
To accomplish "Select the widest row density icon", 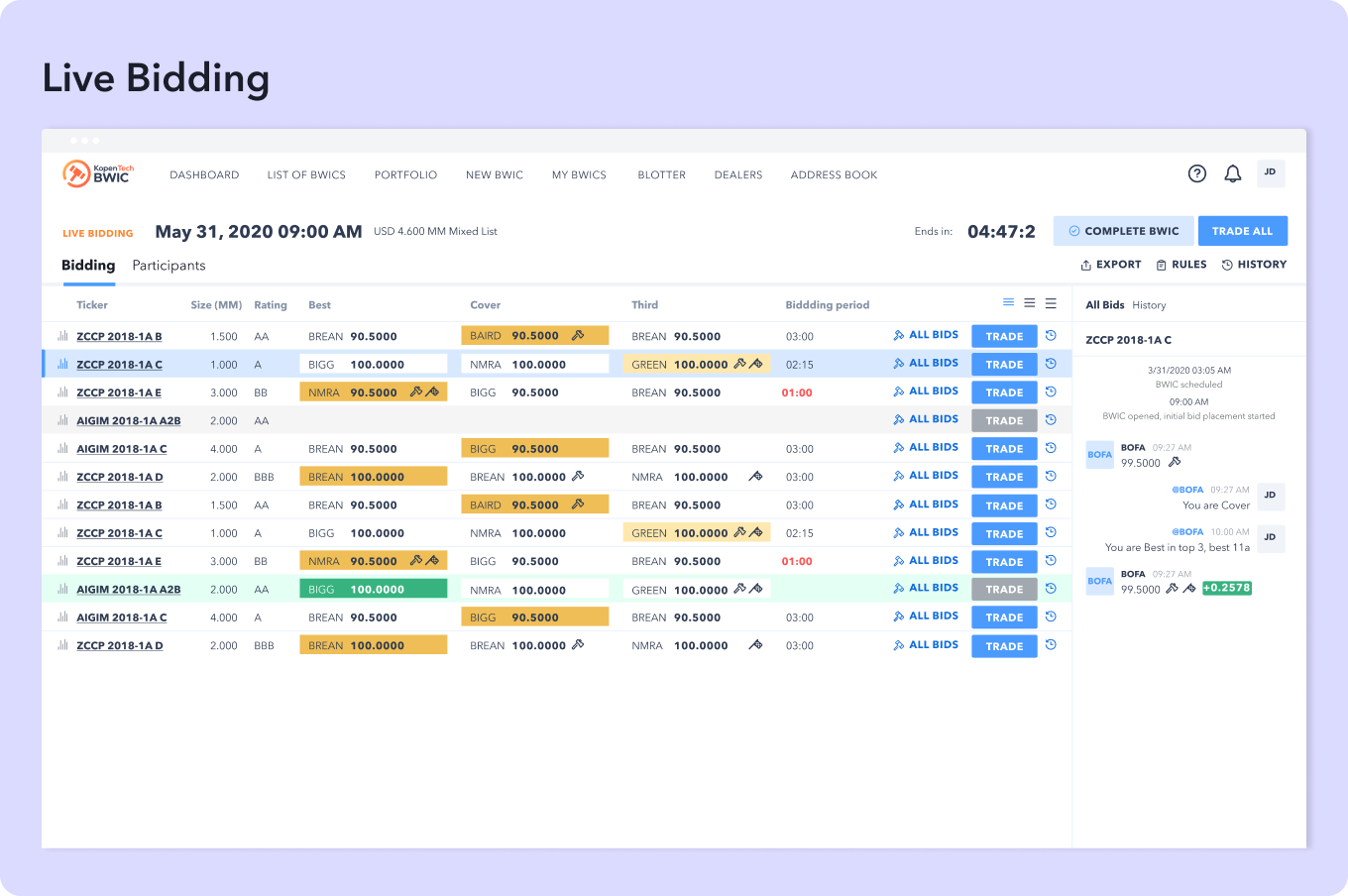I will point(1051,303).
